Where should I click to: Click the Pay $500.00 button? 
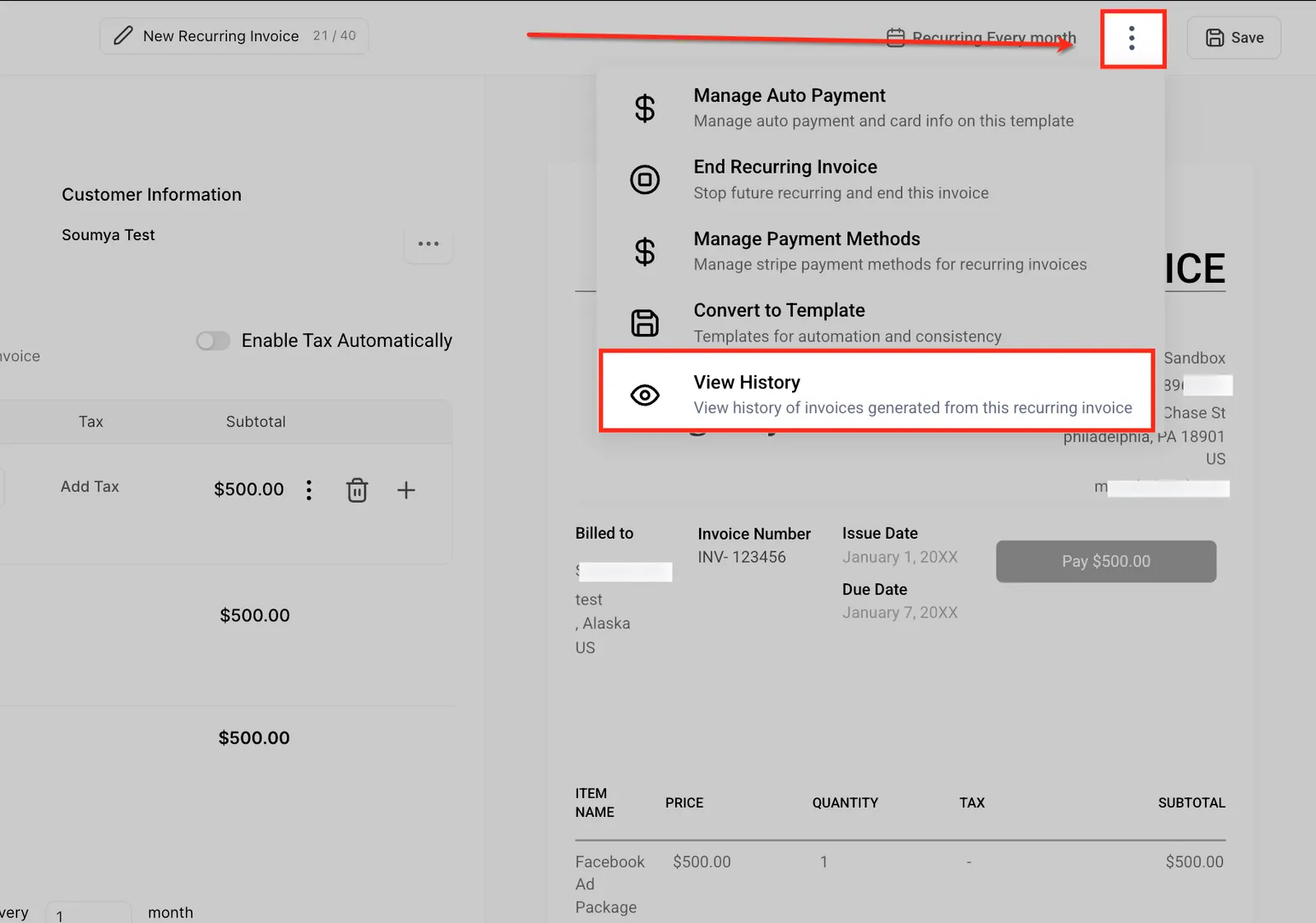click(1106, 561)
